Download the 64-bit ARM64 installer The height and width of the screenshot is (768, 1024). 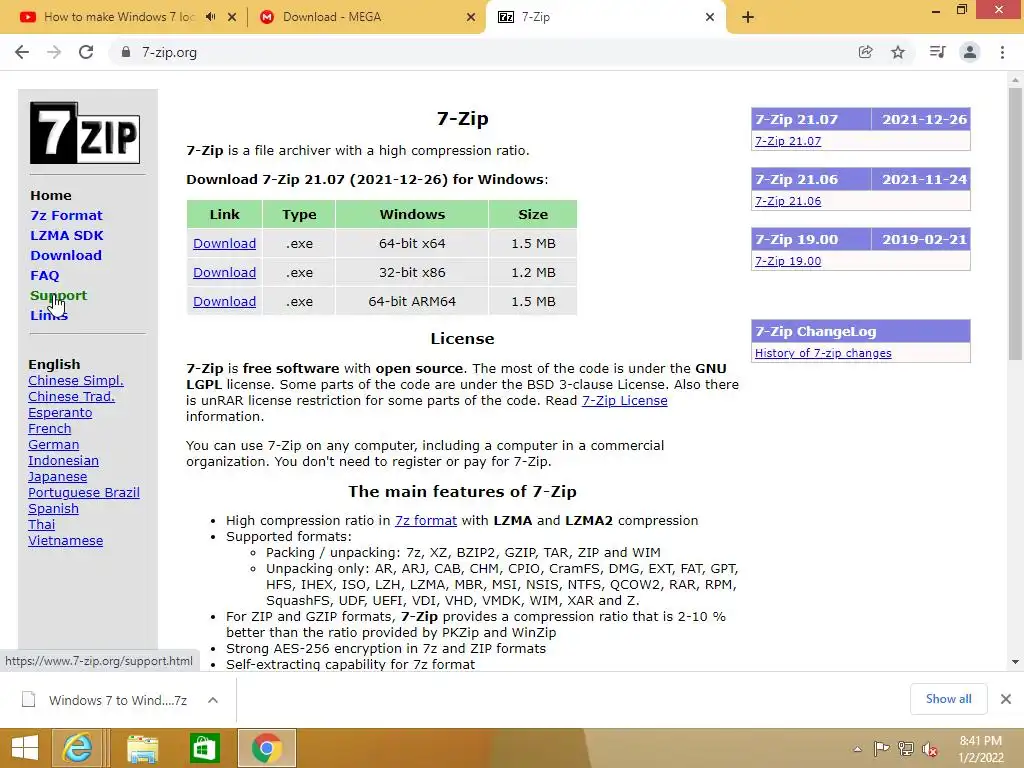(x=224, y=302)
